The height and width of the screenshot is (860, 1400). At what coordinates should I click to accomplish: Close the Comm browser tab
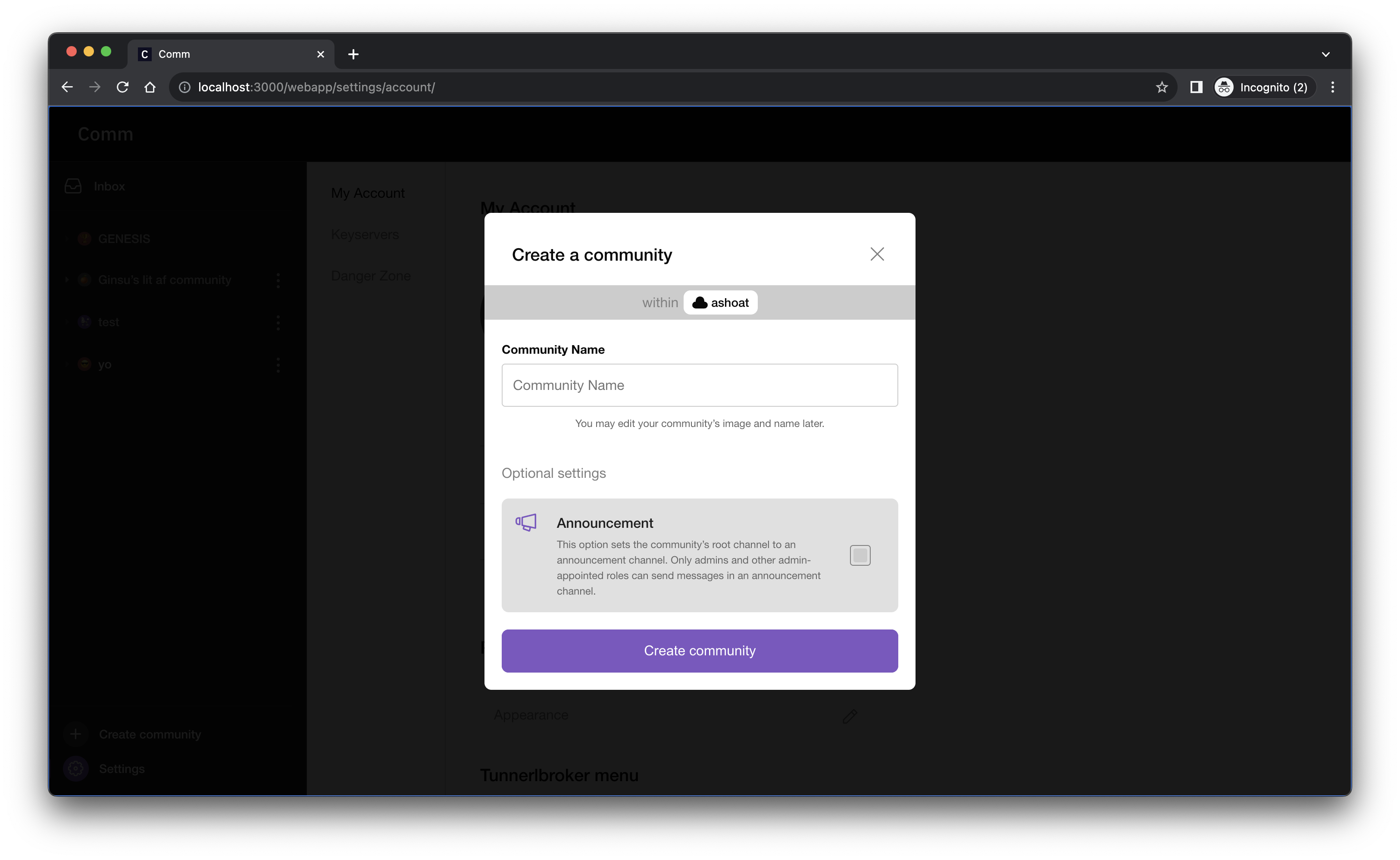pyautogui.click(x=320, y=54)
